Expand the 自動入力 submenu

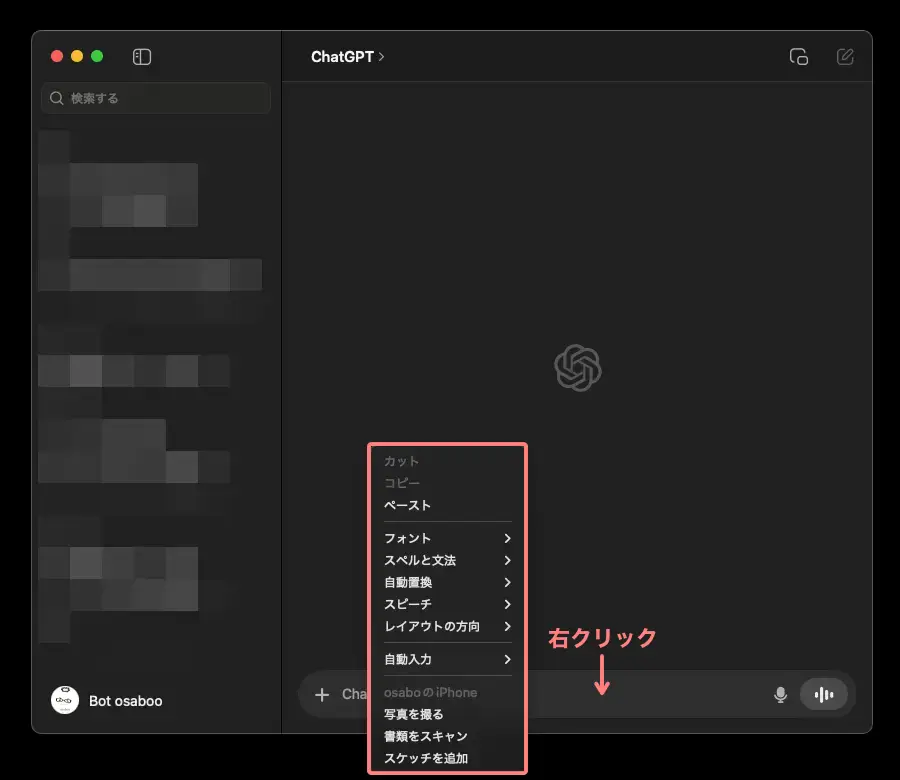pyautogui.click(x=447, y=659)
